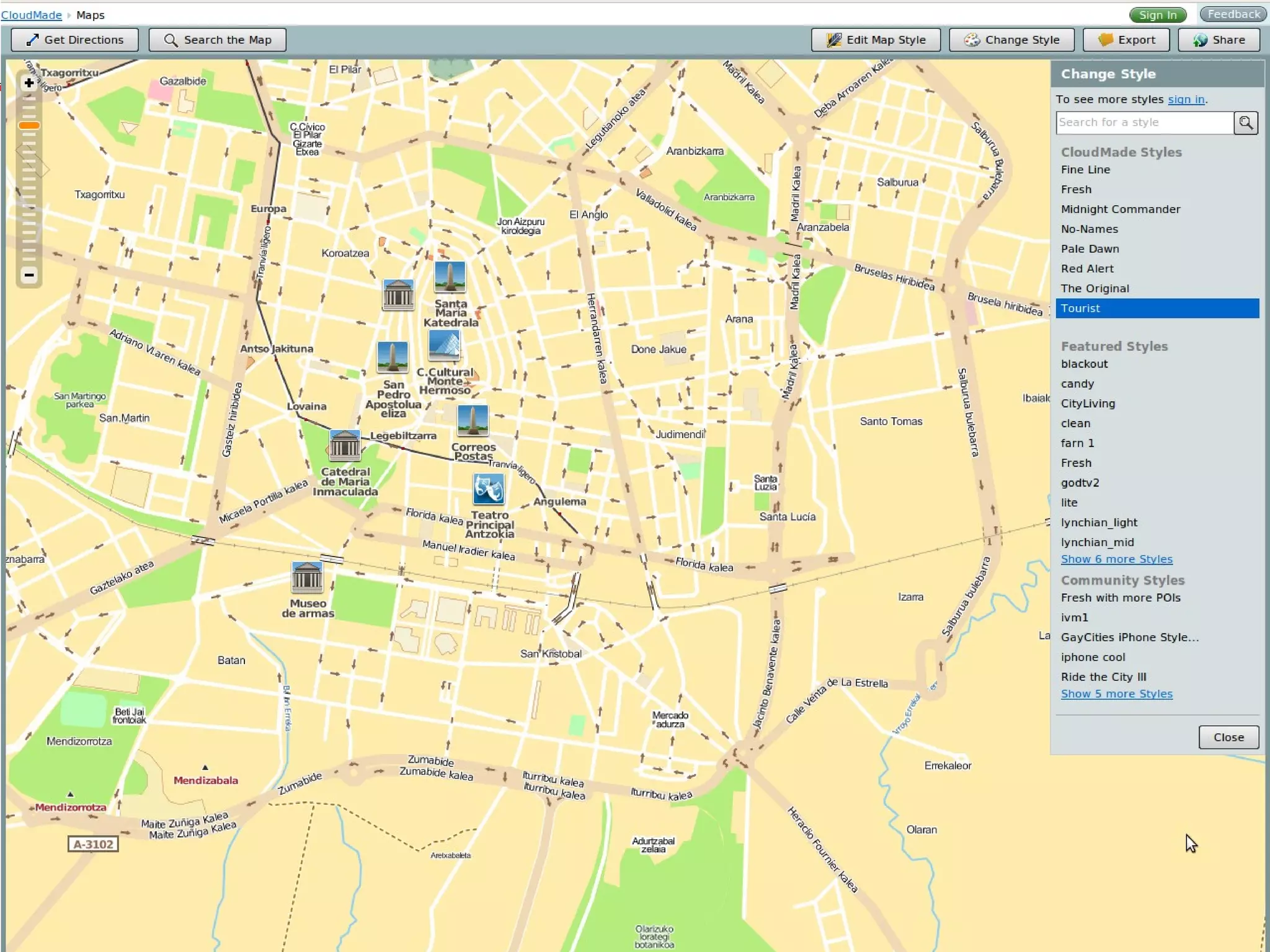
Task: Click the Mendizorrotza red map label
Action: [x=70, y=808]
